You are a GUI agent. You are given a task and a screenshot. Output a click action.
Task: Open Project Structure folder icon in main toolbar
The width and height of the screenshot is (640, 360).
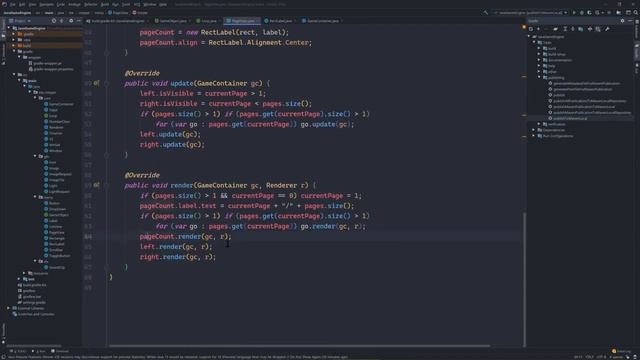click(x=619, y=13)
